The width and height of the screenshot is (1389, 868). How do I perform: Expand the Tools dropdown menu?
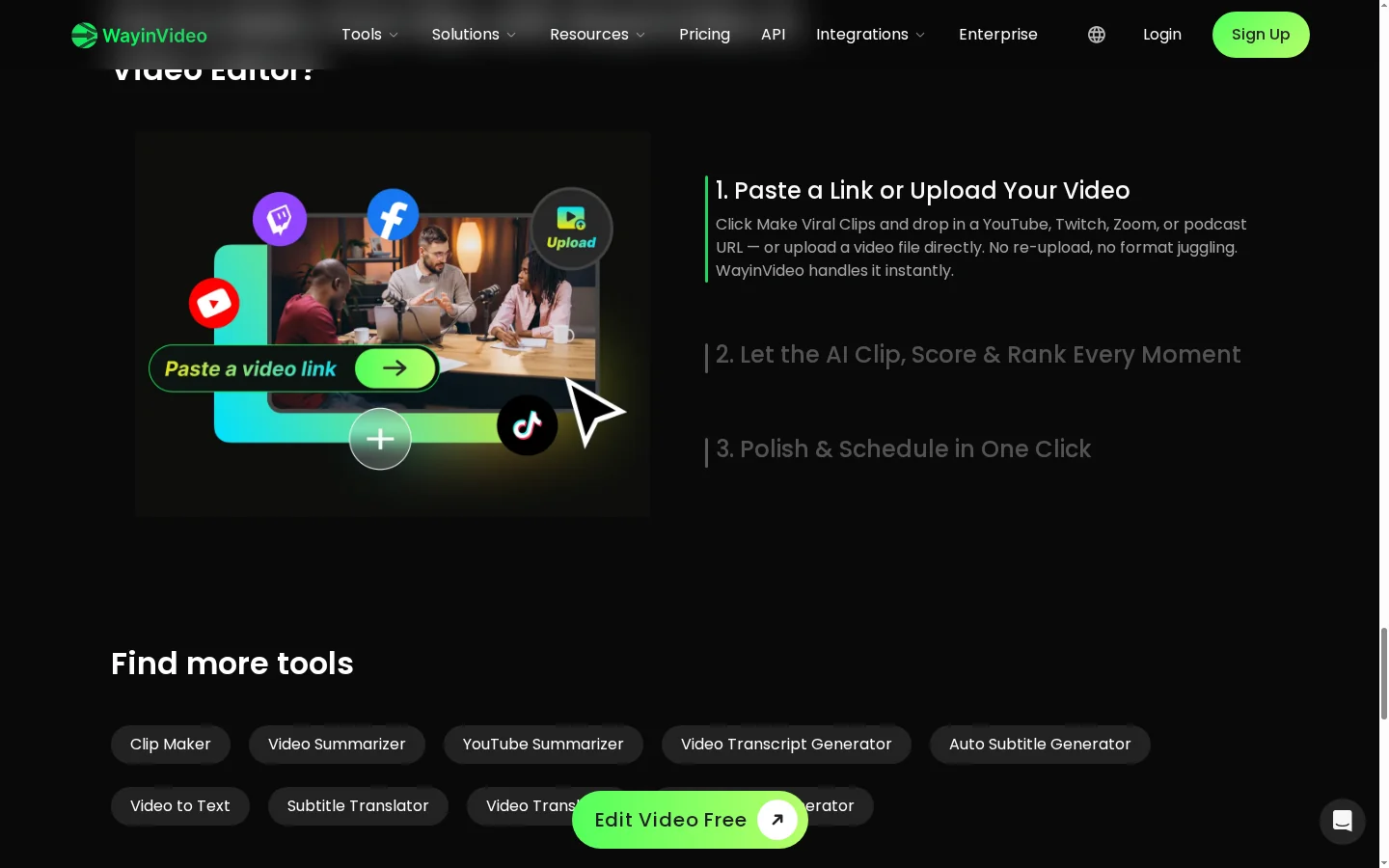click(x=369, y=35)
